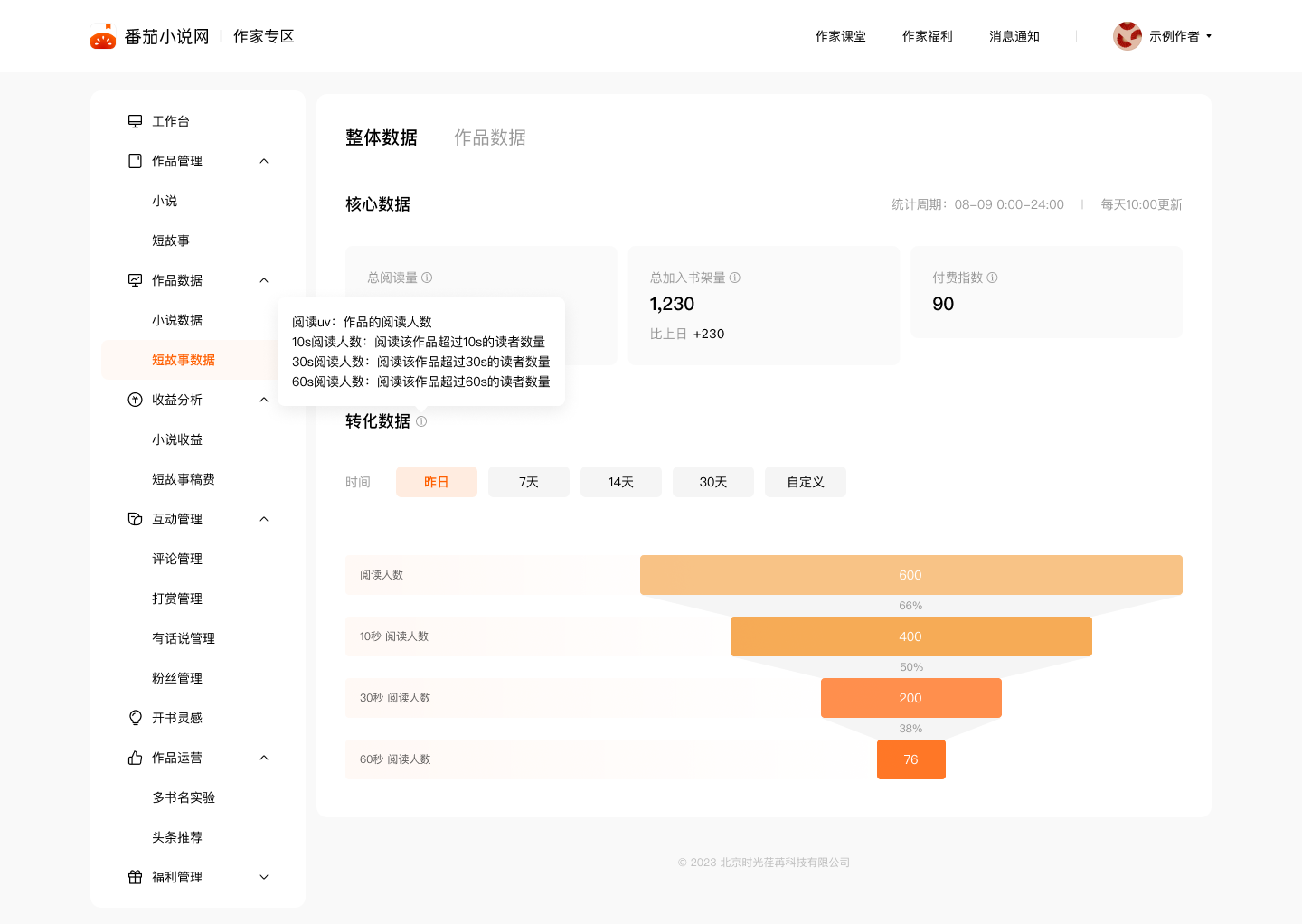Choose the 自定义 custom time button

point(806,482)
